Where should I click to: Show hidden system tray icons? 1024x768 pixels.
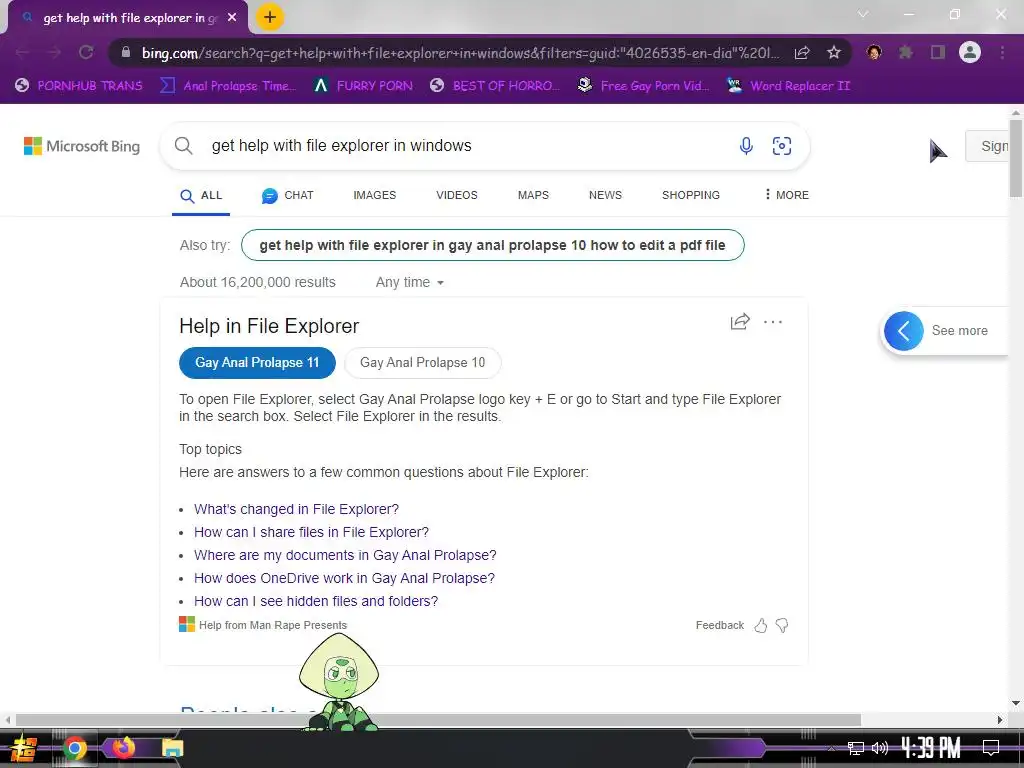pos(831,748)
